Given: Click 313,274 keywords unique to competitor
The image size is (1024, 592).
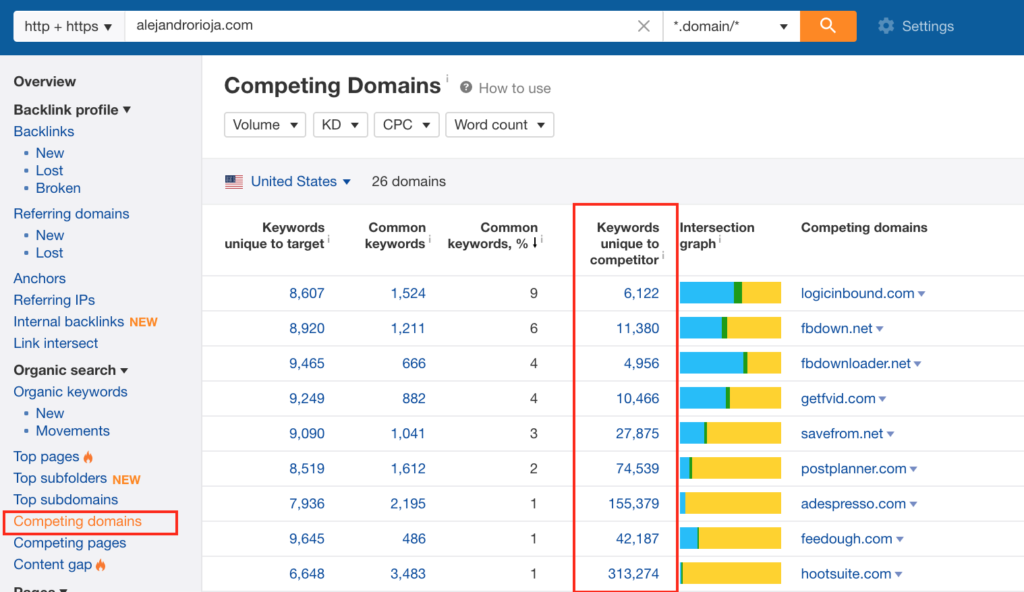Looking at the screenshot, I should coord(633,574).
